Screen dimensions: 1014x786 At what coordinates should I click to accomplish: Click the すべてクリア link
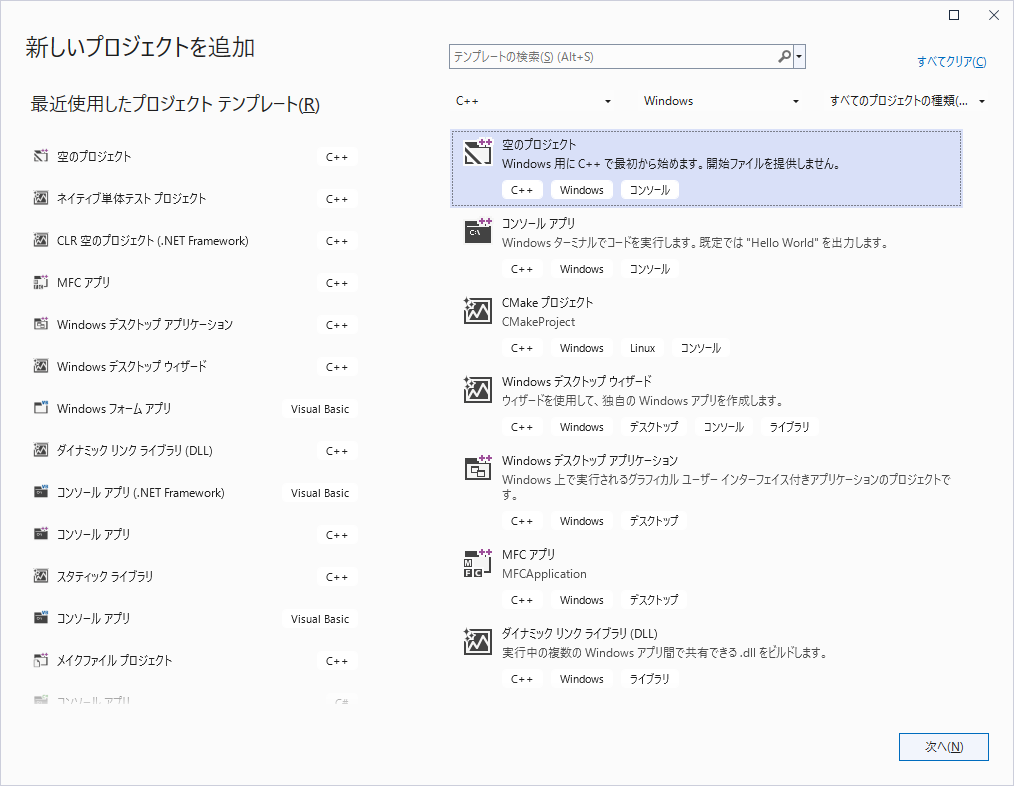tap(951, 62)
